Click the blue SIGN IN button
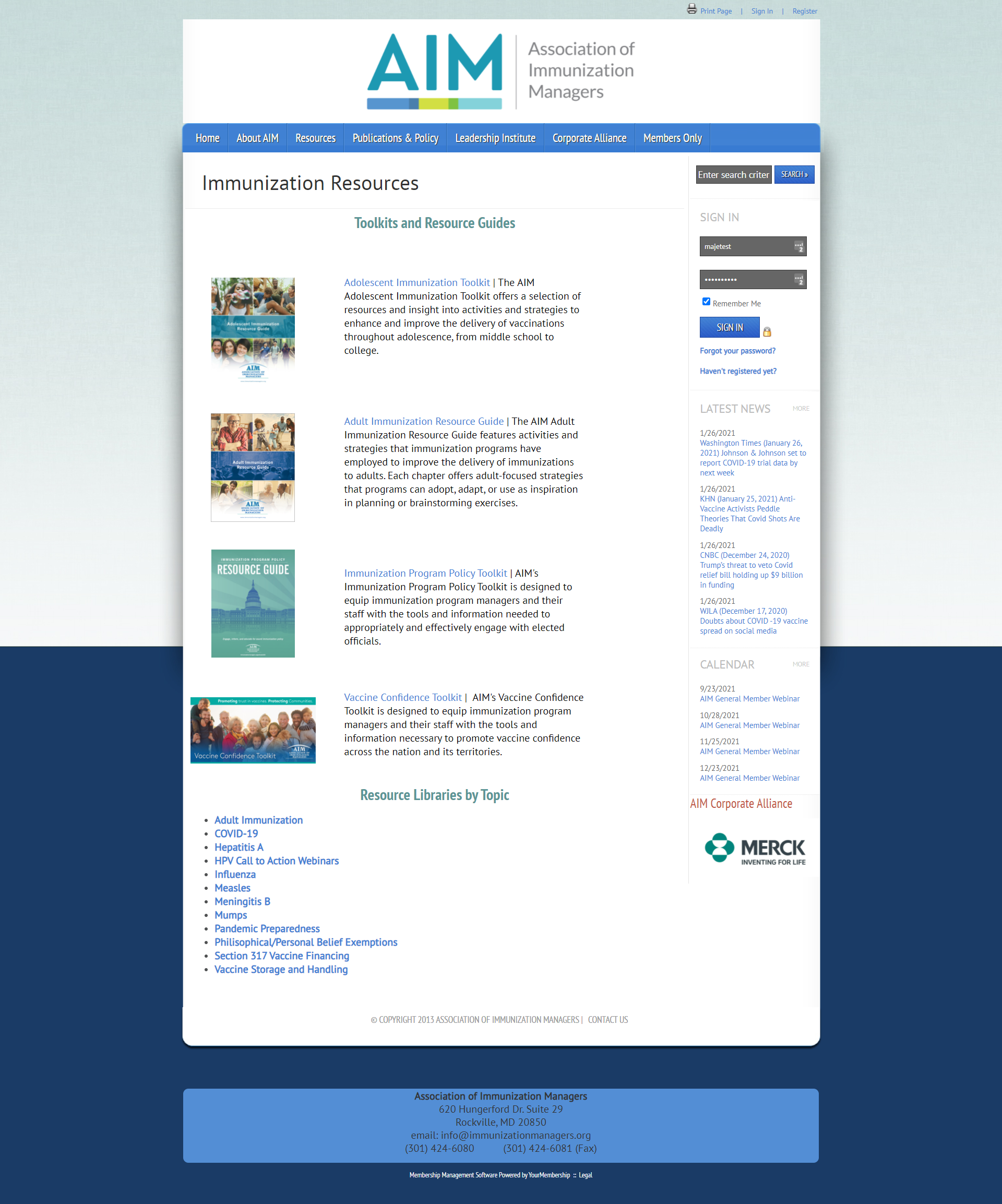The width and height of the screenshot is (1002, 1204). tap(730, 327)
